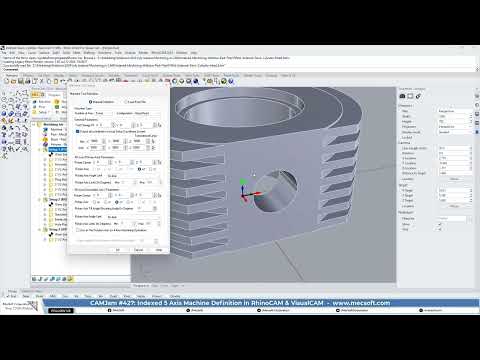Switch to the Standard toolbar tab

pyautogui.click(x=12, y=75)
